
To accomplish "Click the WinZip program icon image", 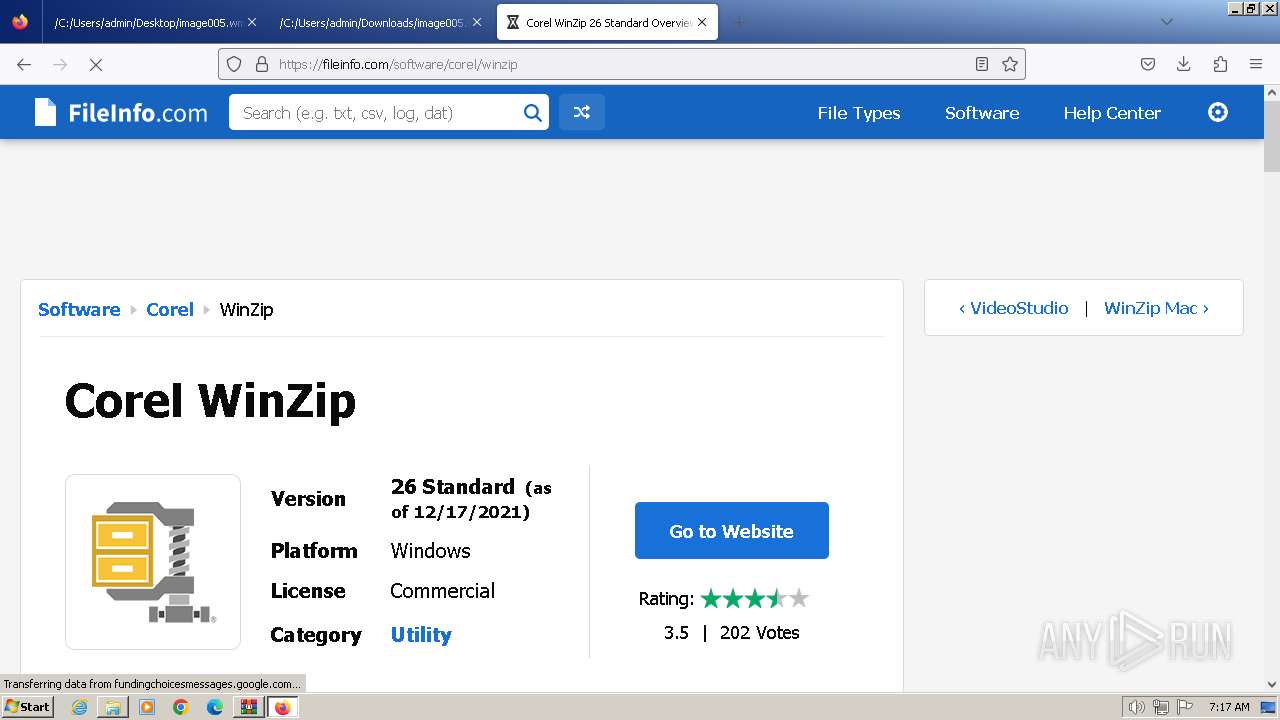I will click(153, 562).
